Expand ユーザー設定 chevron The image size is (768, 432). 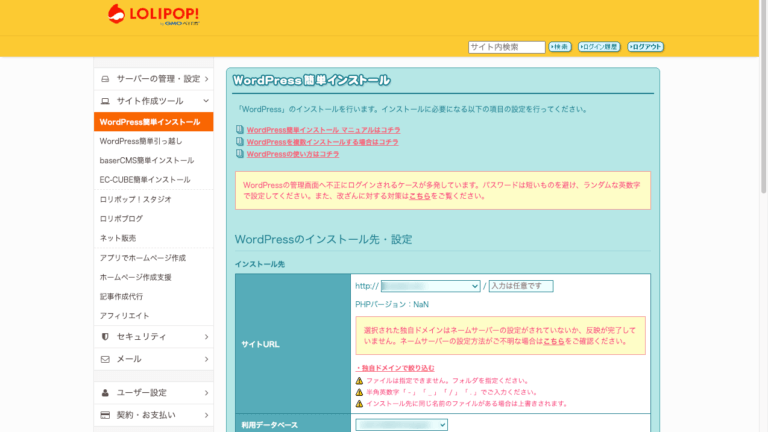pos(206,393)
